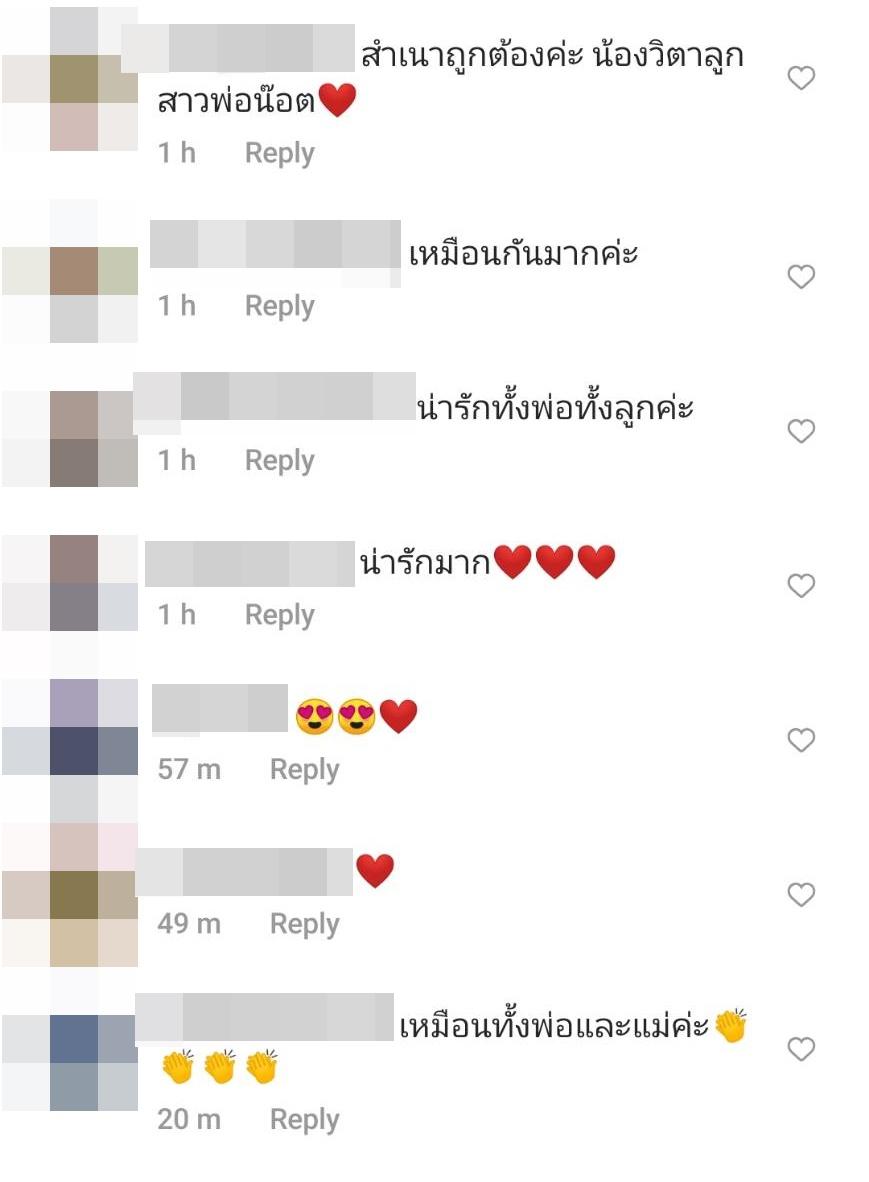Open username of 20 m commenter
Screen dimensions: 869x1182
coord(265,1018)
